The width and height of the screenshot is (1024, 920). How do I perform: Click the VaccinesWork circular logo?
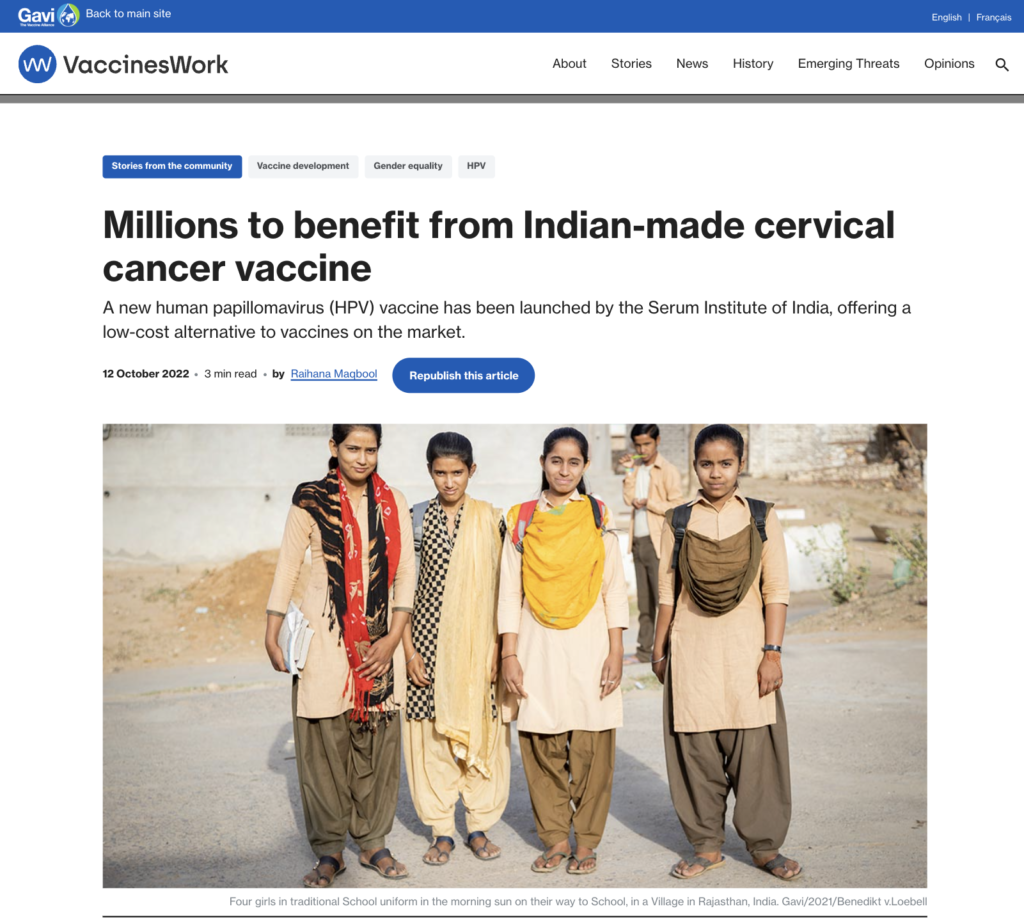[x=37, y=64]
